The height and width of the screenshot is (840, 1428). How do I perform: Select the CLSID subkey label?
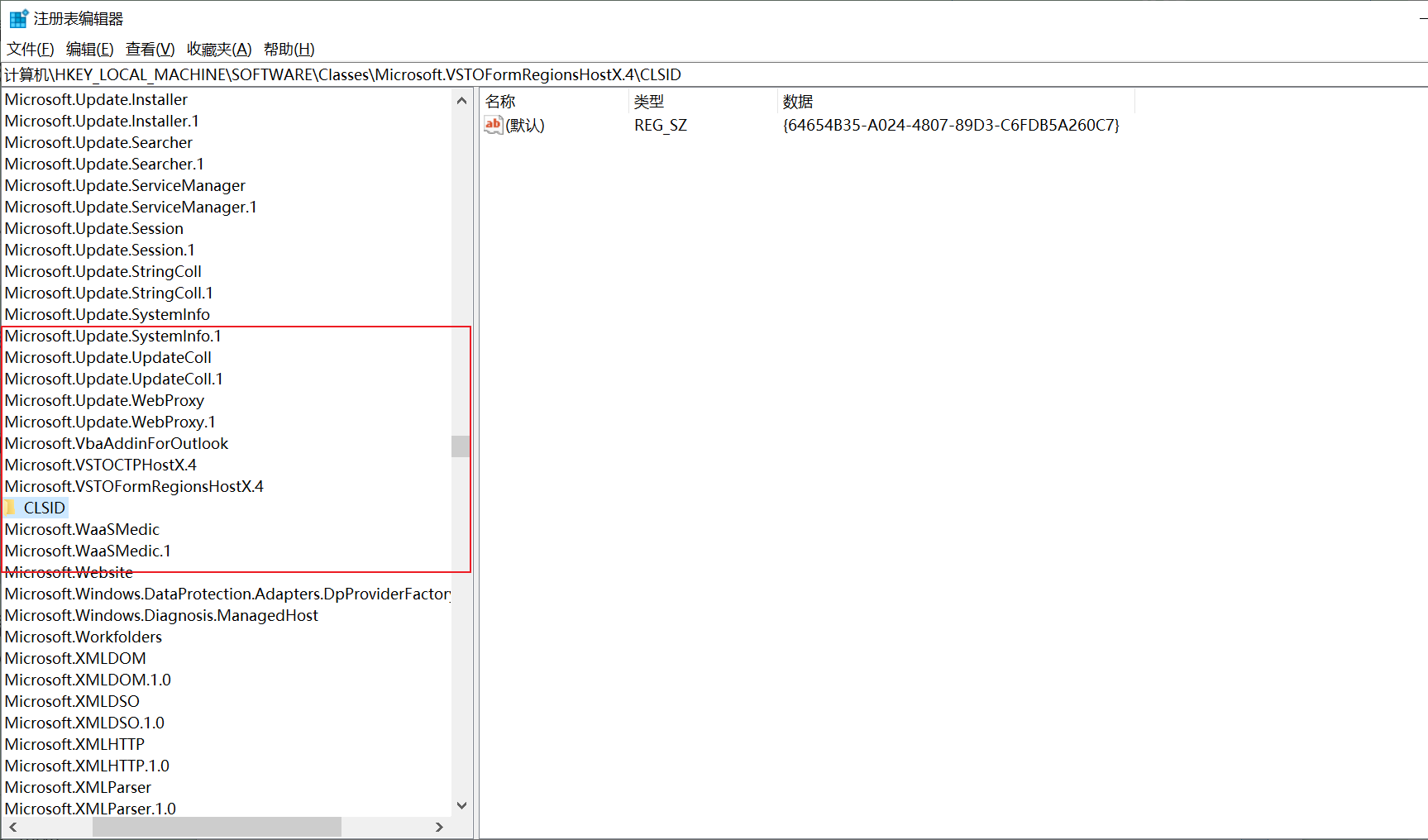click(x=45, y=508)
